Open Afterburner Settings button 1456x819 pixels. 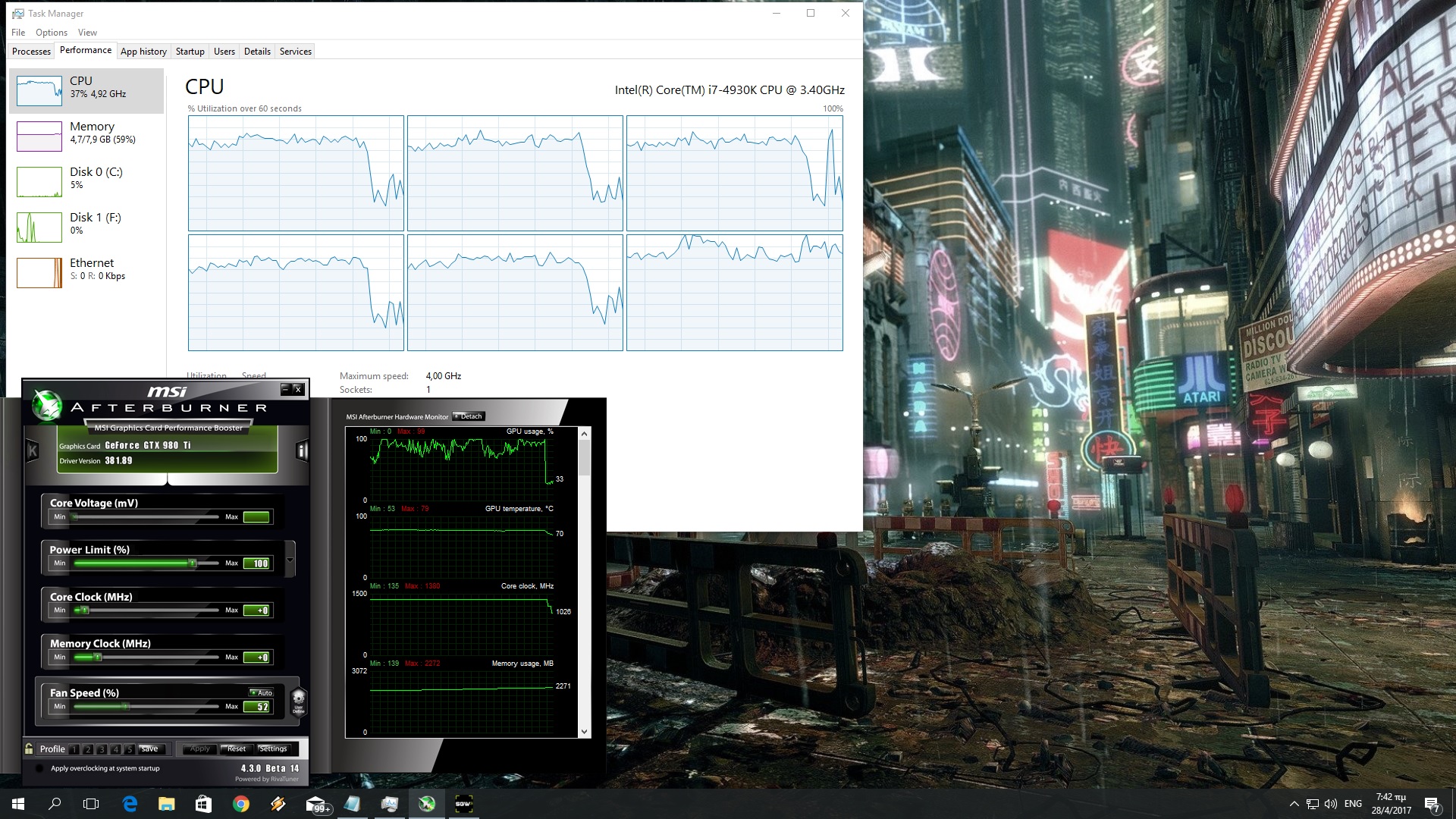(273, 748)
